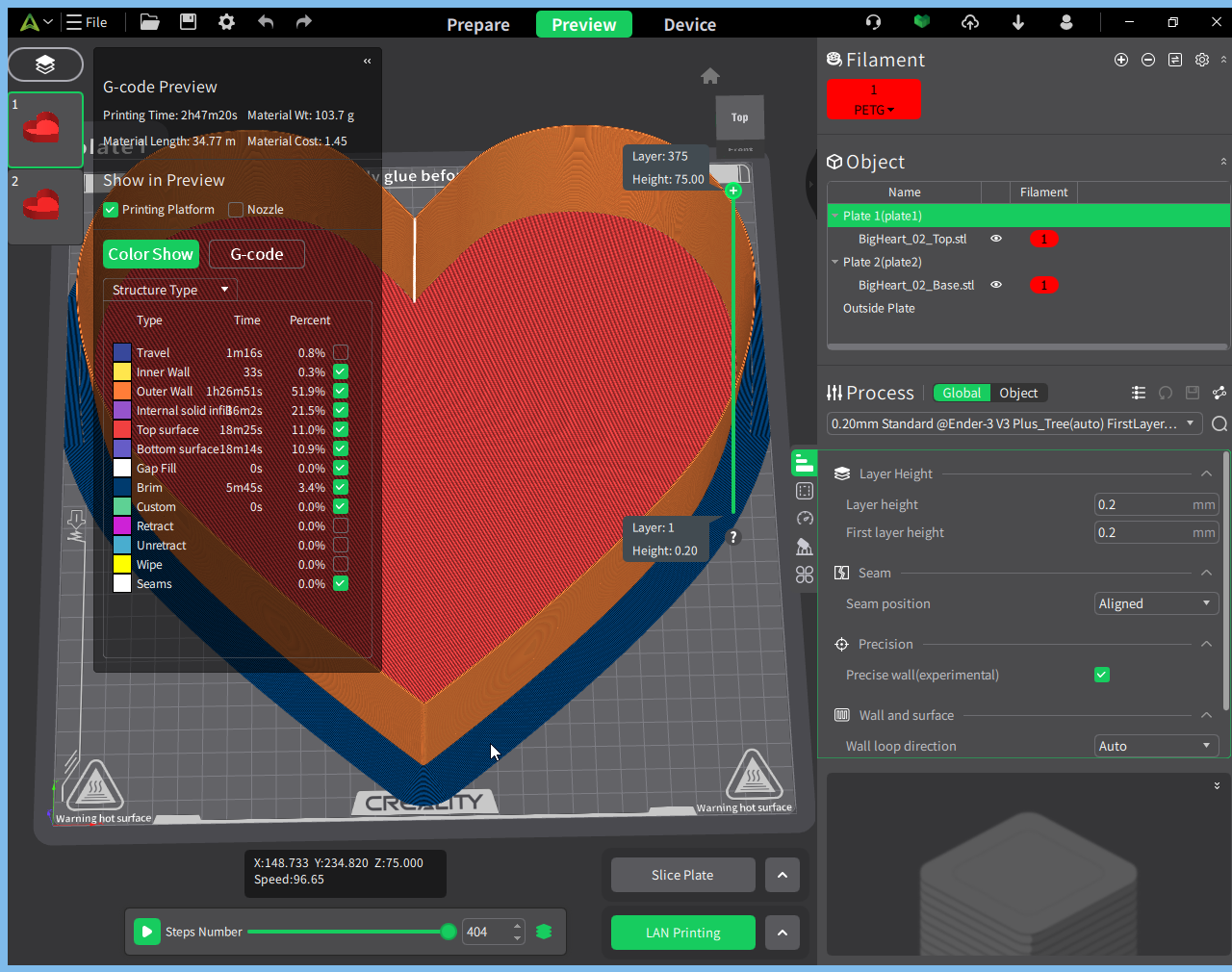Open the File menu
Image resolution: width=1232 pixels, height=972 pixels.
tap(87, 22)
